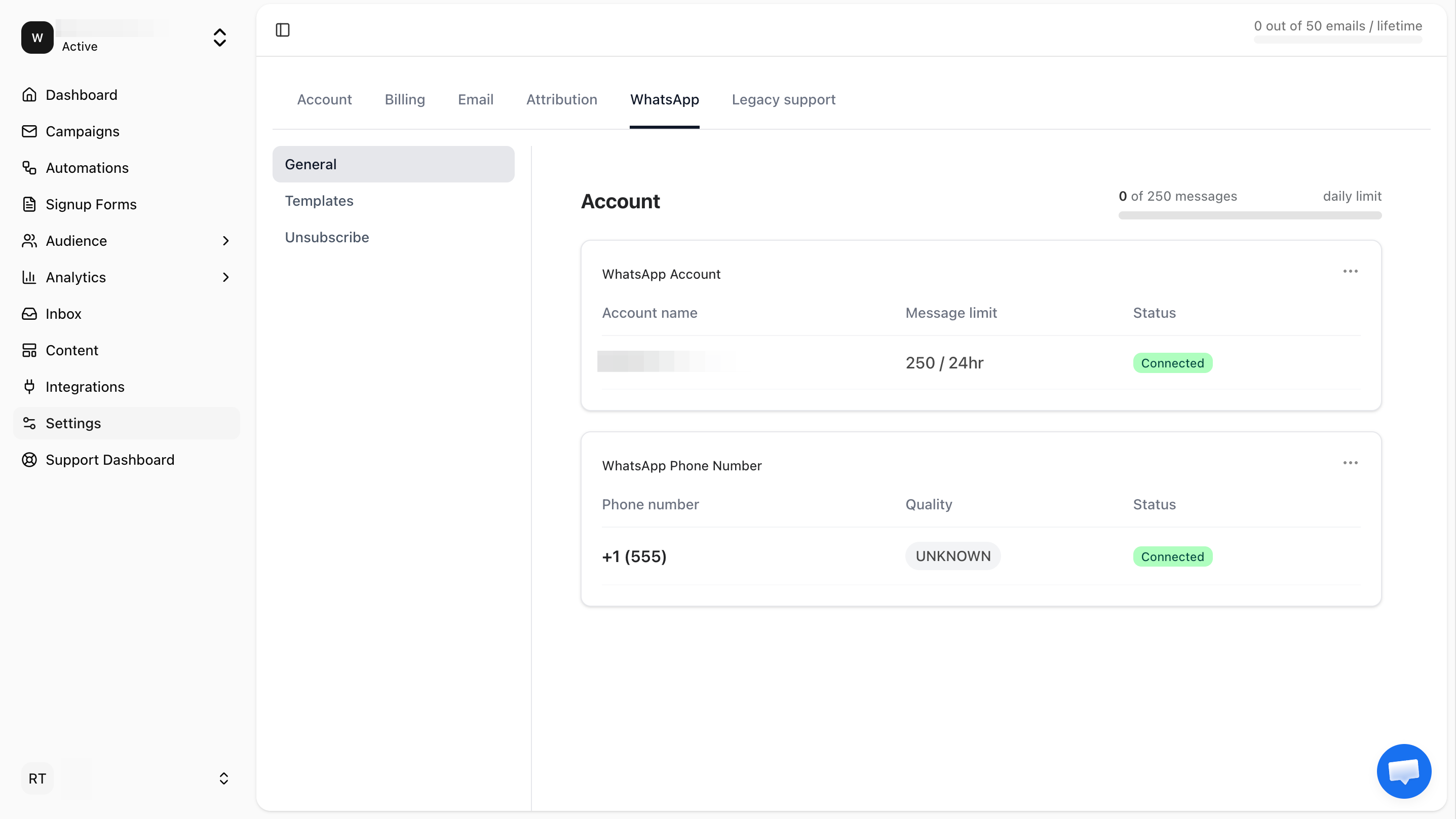The width and height of the screenshot is (1456, 819).
Task: Click the Connected badge for phone number
Action: click(x=1172, y=556)
